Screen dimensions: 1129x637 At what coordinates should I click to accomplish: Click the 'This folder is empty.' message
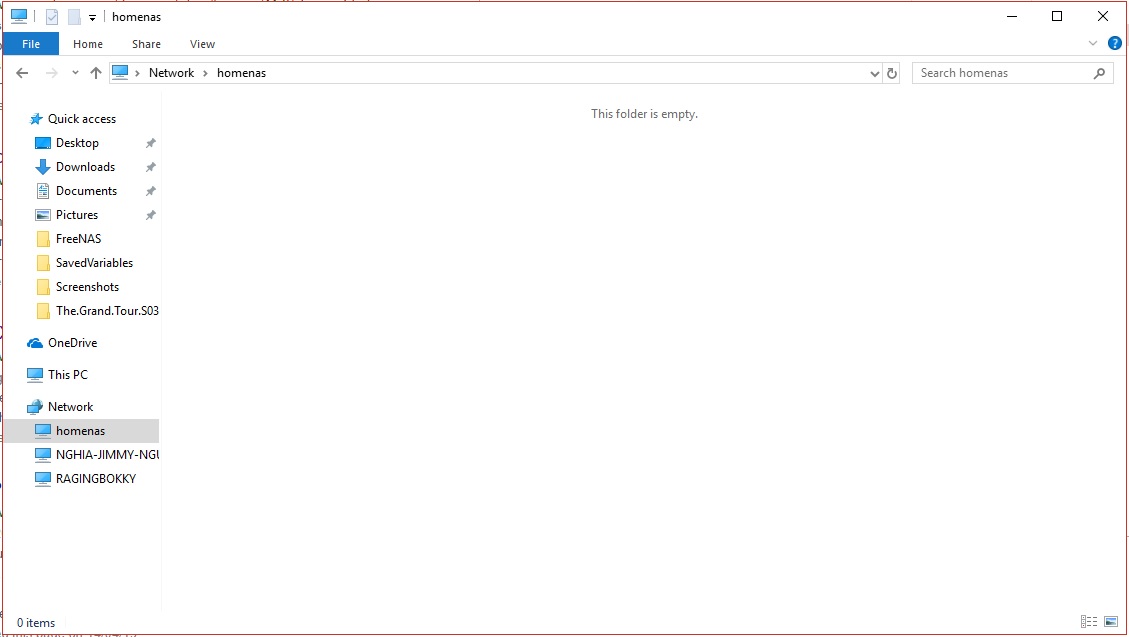(x=644, y=114)
